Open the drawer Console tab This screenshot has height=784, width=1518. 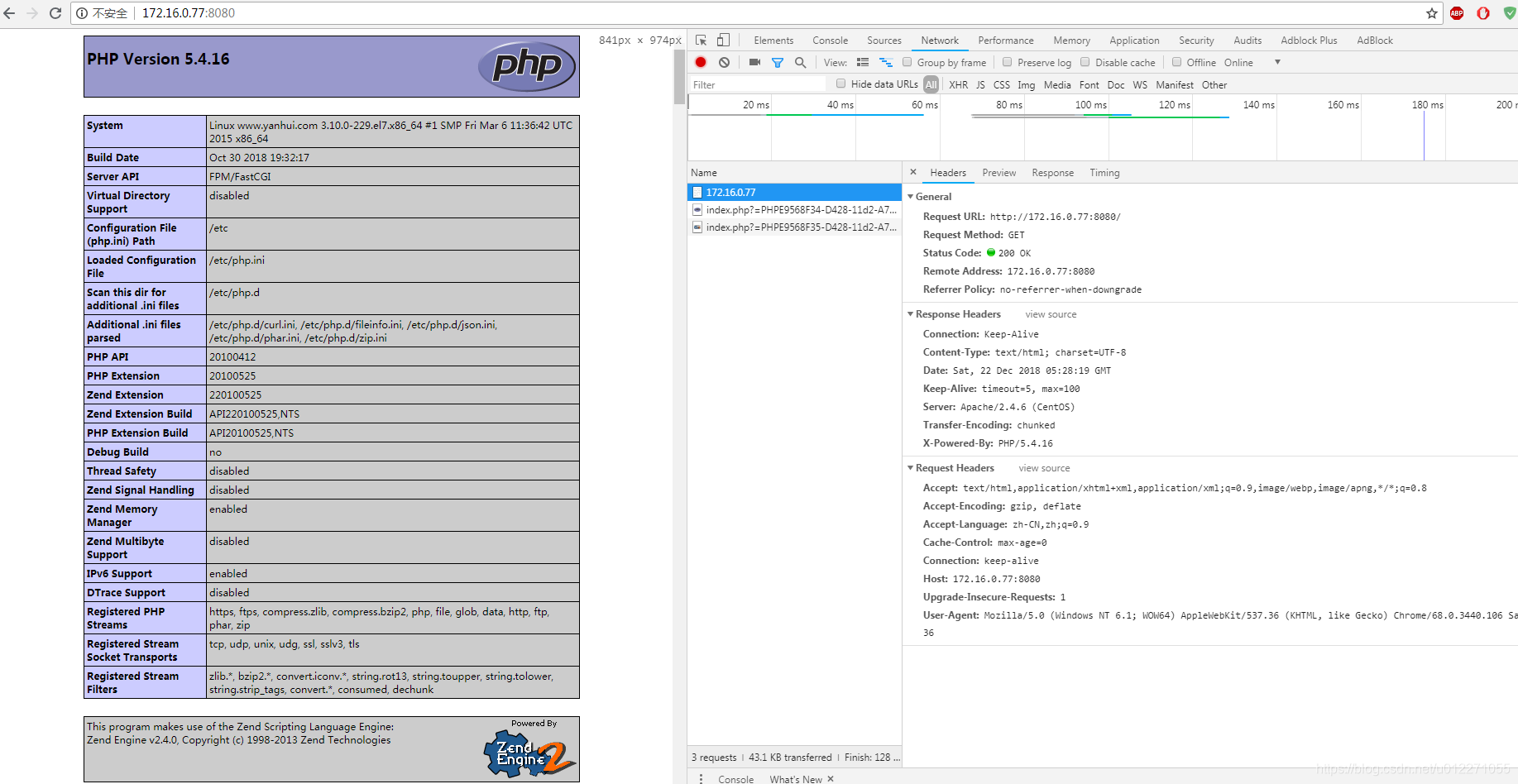[735, 779]
